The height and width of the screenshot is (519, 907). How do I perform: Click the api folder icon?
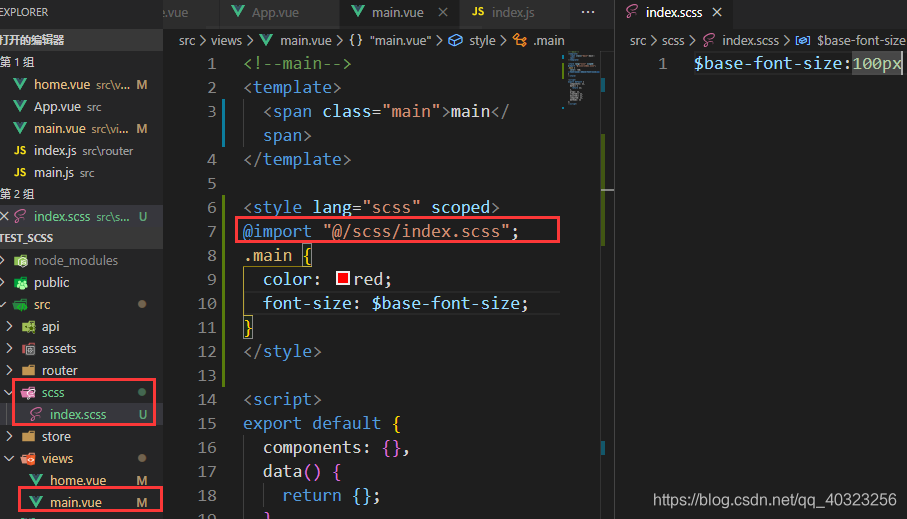[x=28, y=327]
